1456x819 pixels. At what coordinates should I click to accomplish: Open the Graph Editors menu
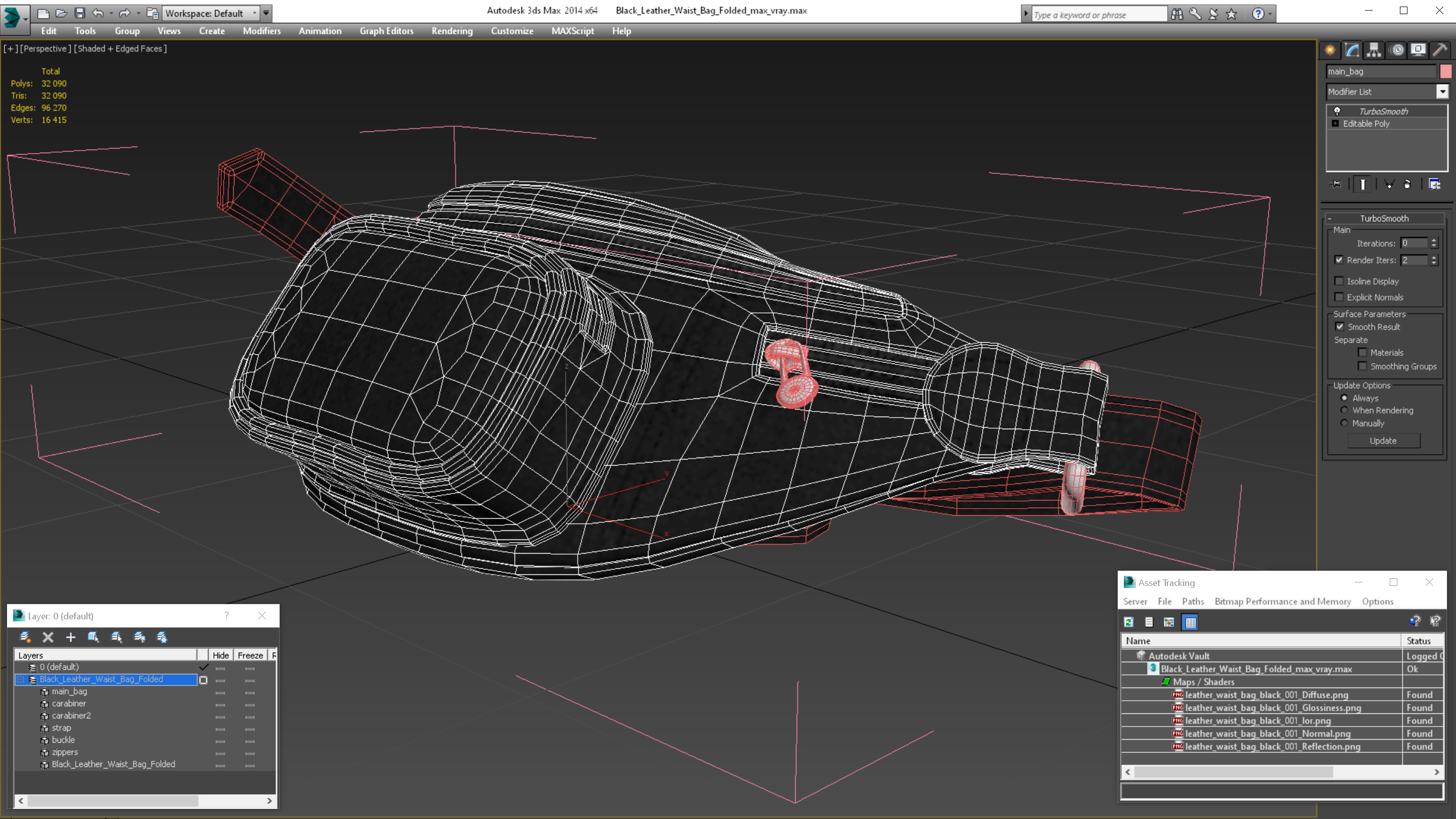coord(387,31)
